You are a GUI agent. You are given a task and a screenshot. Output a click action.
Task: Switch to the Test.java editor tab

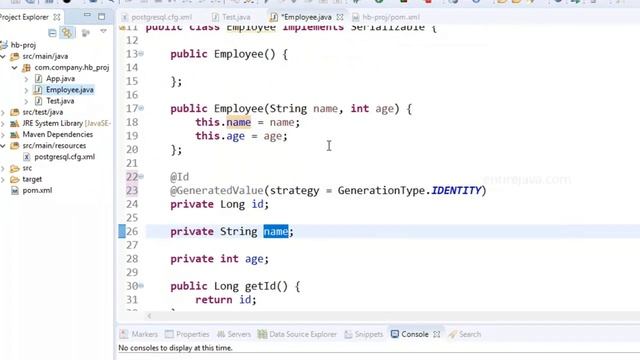[x=231, y=17]
